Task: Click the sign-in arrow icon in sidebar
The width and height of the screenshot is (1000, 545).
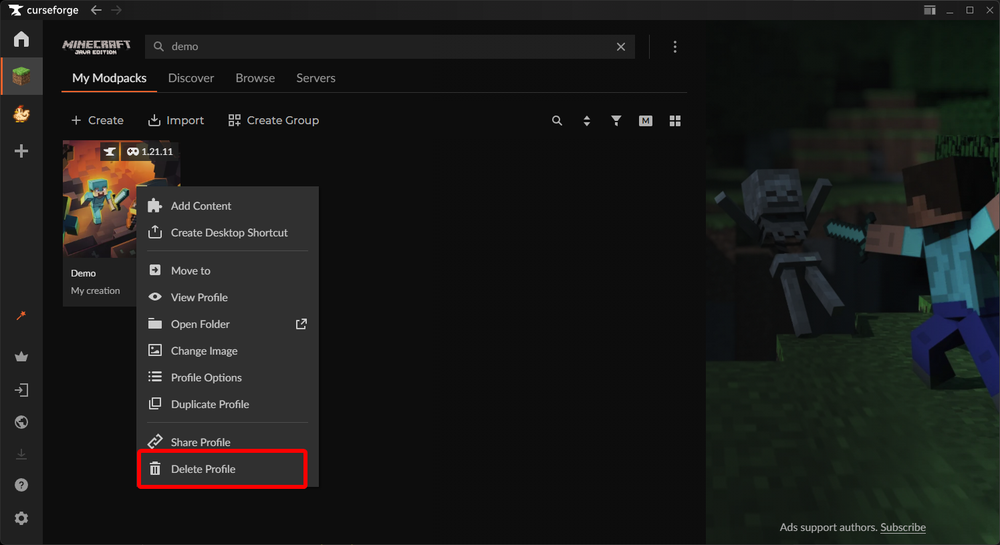Action: tap(21, 390)
